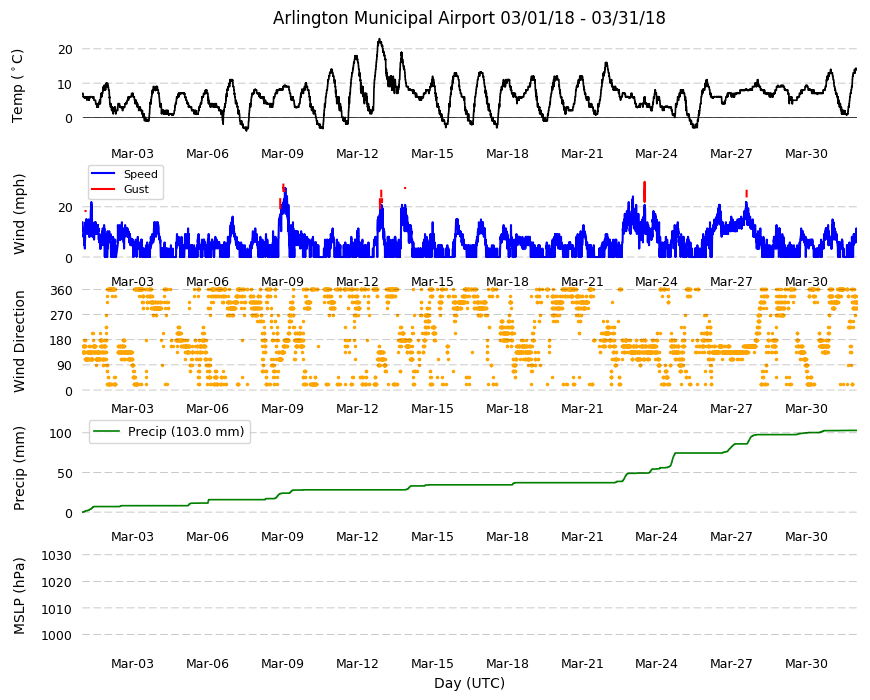Click the Precip (103.0 mm) legend label
The width and height of the screenshot is (870, 700).
coord(186,432)
